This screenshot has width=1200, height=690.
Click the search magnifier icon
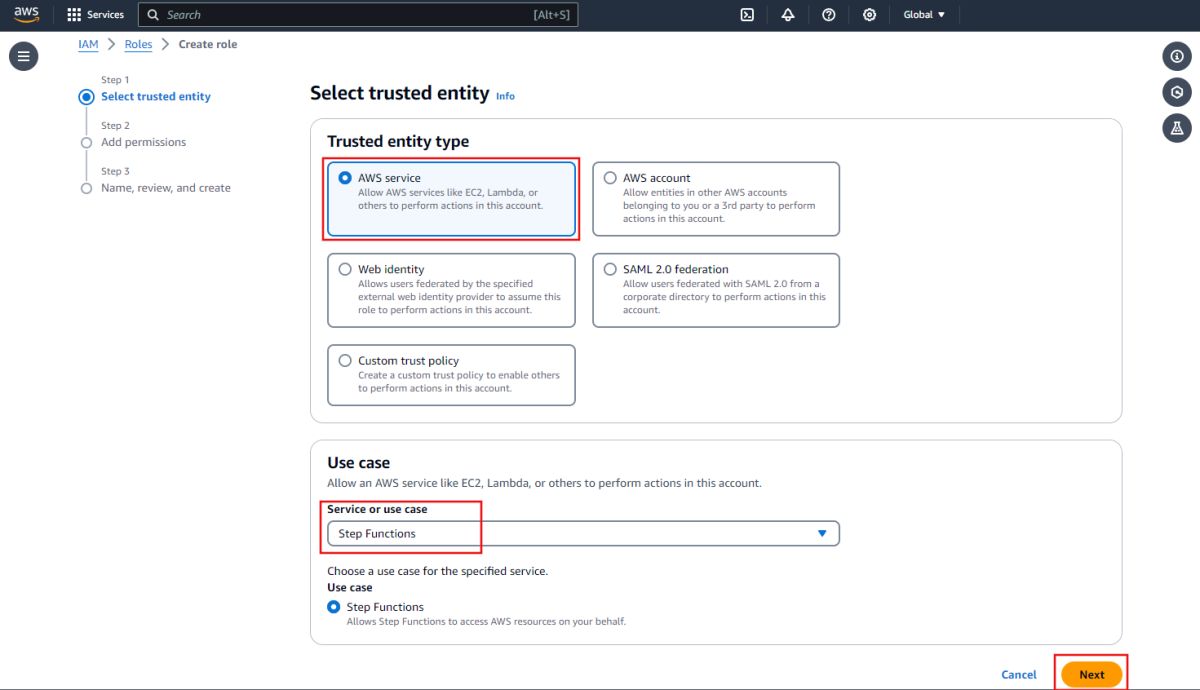154,15
